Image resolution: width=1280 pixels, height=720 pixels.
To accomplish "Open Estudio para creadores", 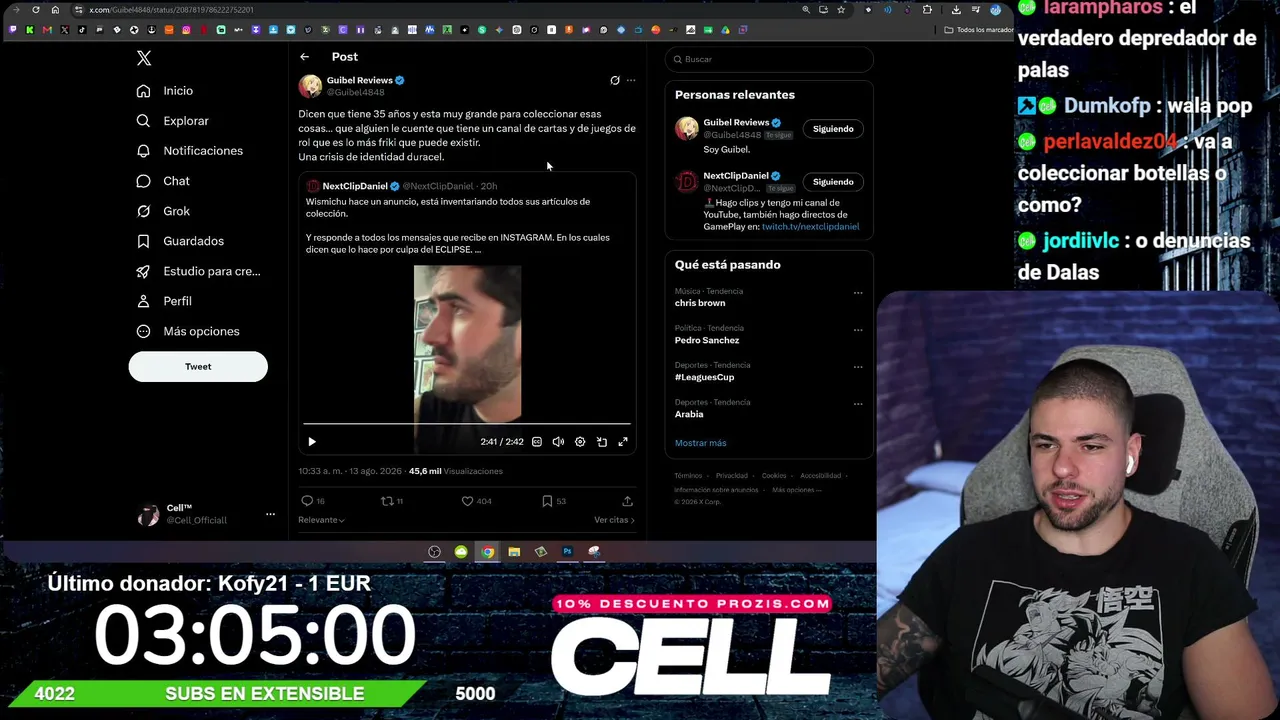I will [198, 271].
